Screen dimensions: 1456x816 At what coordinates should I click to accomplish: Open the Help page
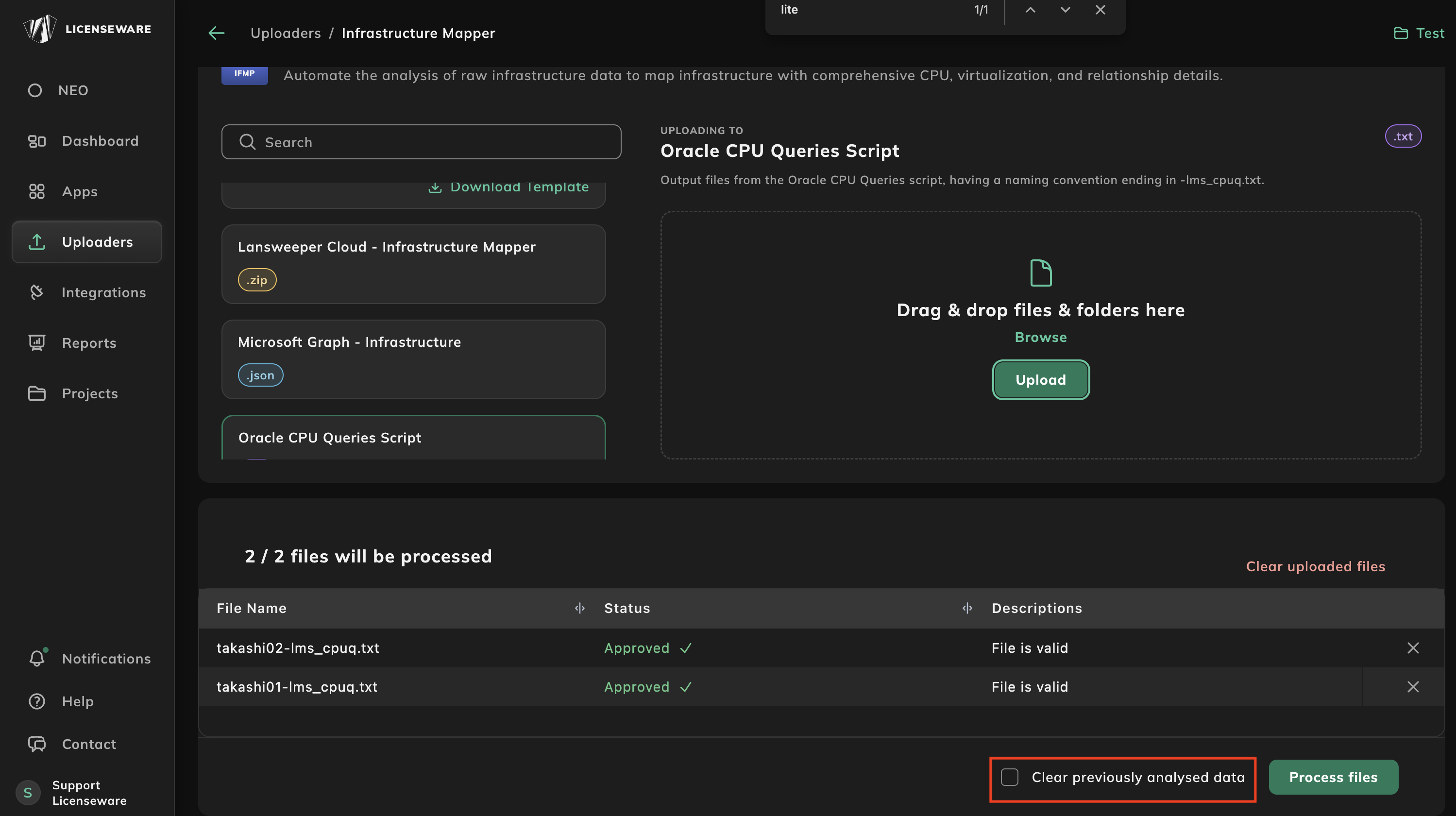[61, 701]
